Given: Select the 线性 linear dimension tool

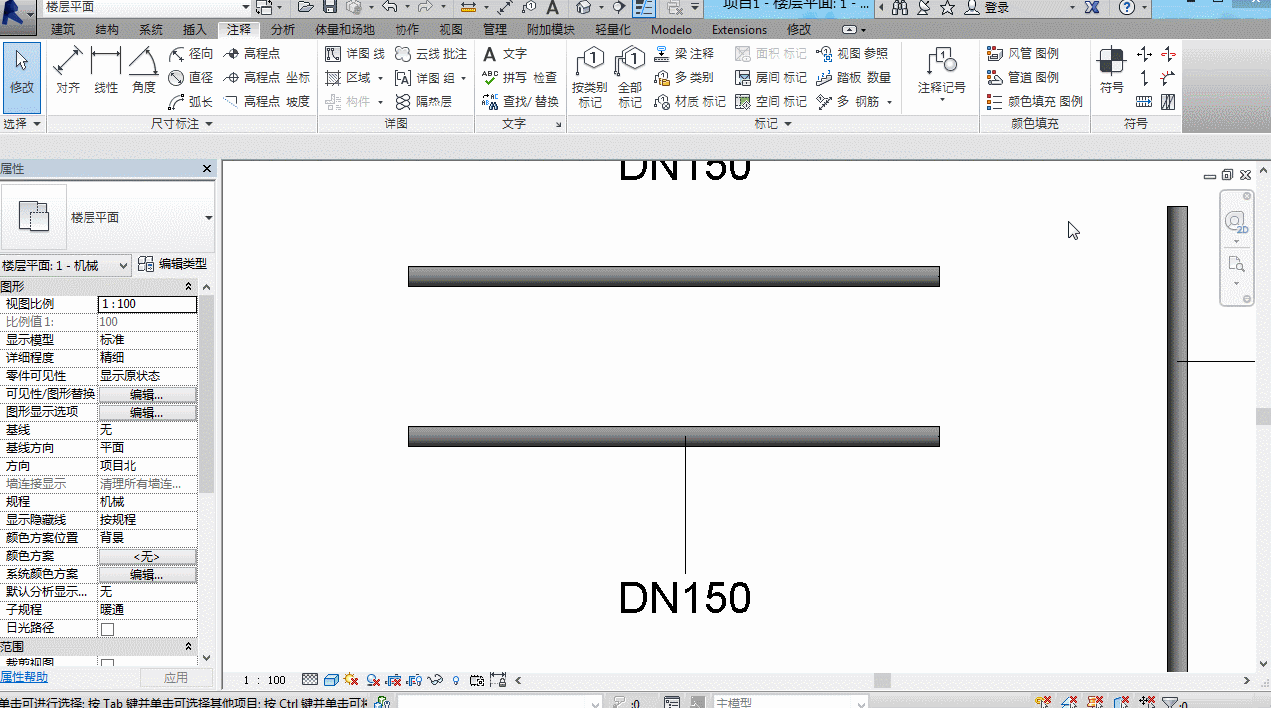Looking at the screenshot, I should pyautogui.click(x=106, y=70).
